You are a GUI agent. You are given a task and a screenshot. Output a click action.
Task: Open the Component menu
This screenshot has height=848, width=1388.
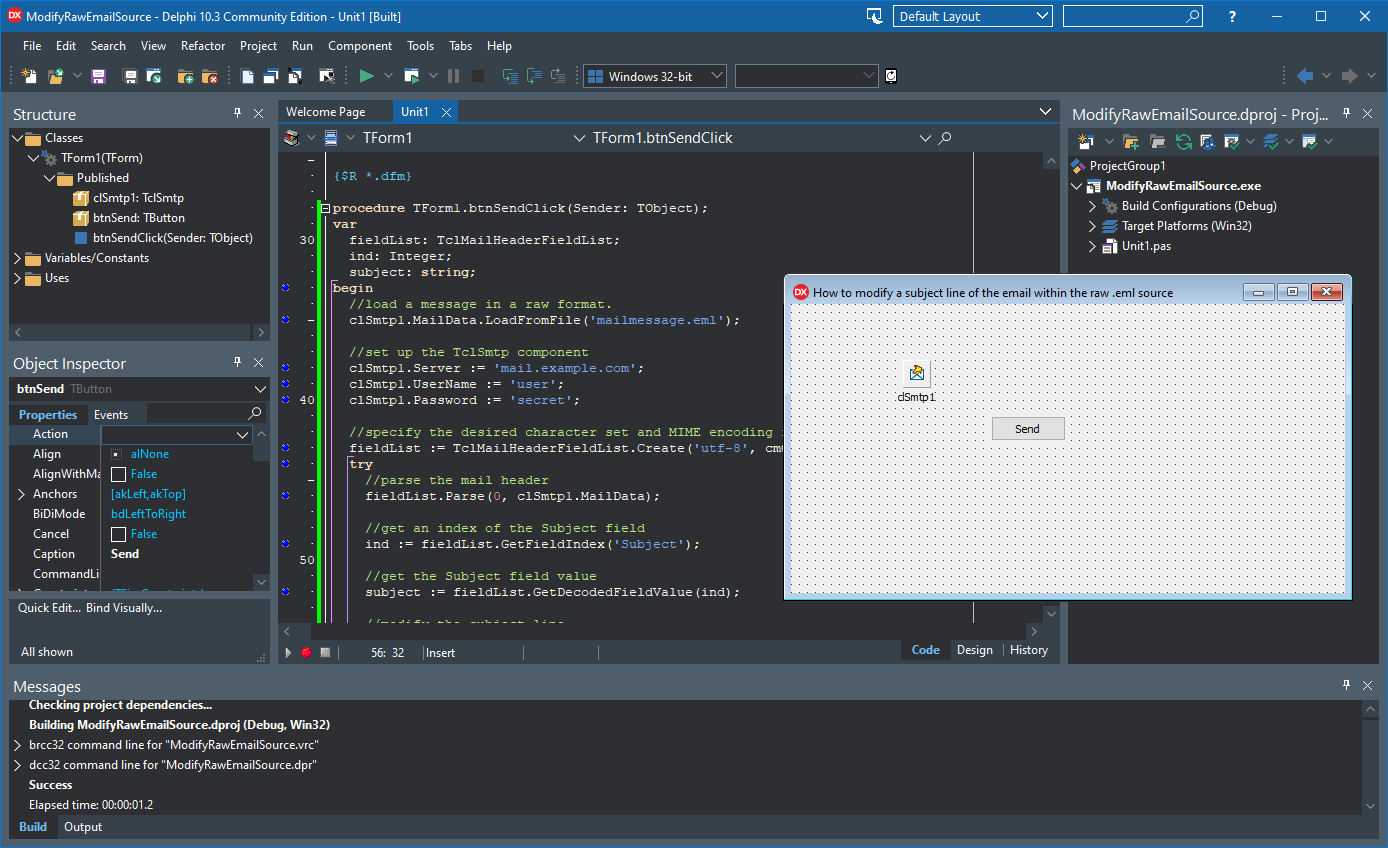[360, 46]
